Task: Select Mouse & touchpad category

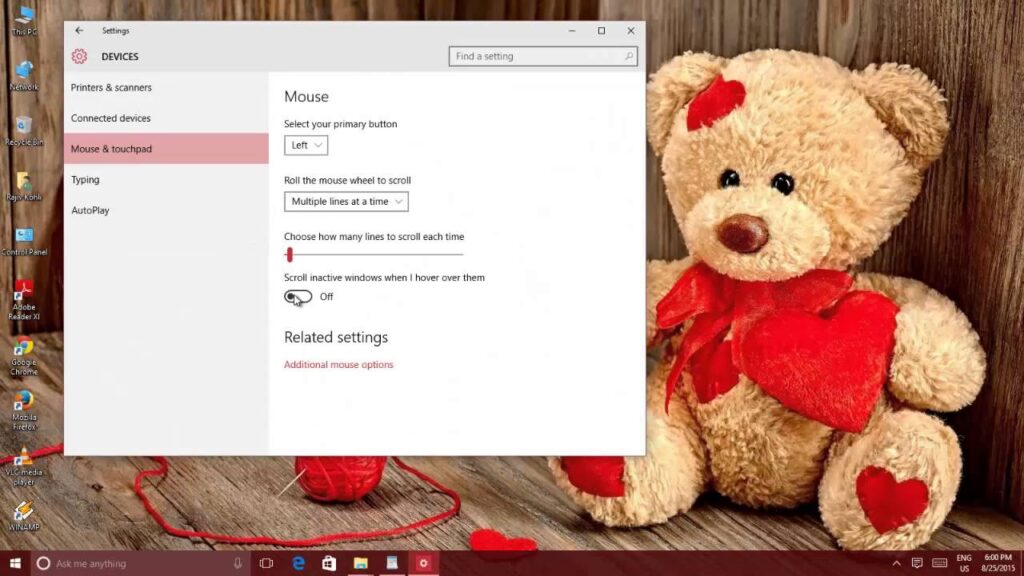Action: (x=166, y=149)
